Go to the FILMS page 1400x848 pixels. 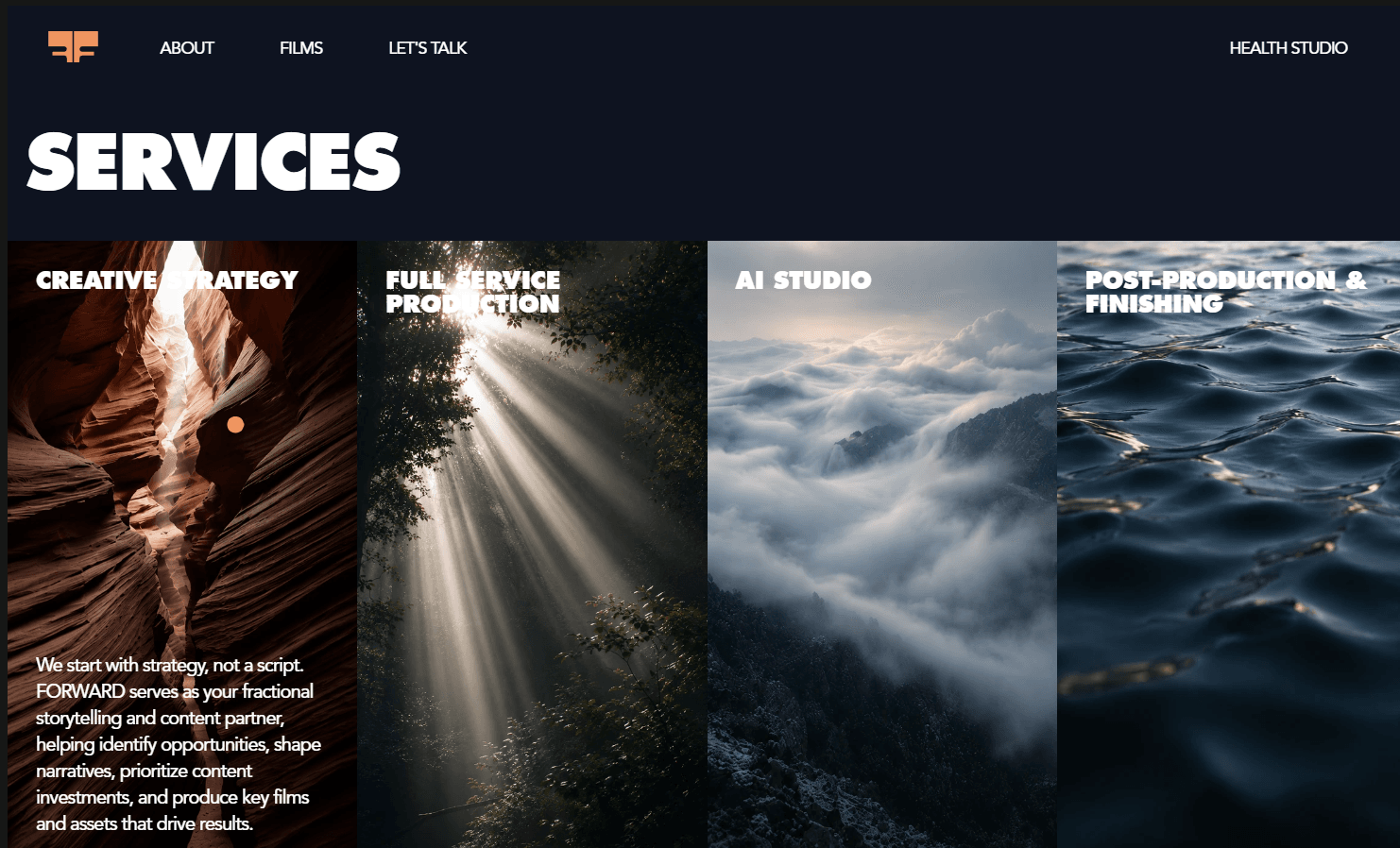[301, 48]
